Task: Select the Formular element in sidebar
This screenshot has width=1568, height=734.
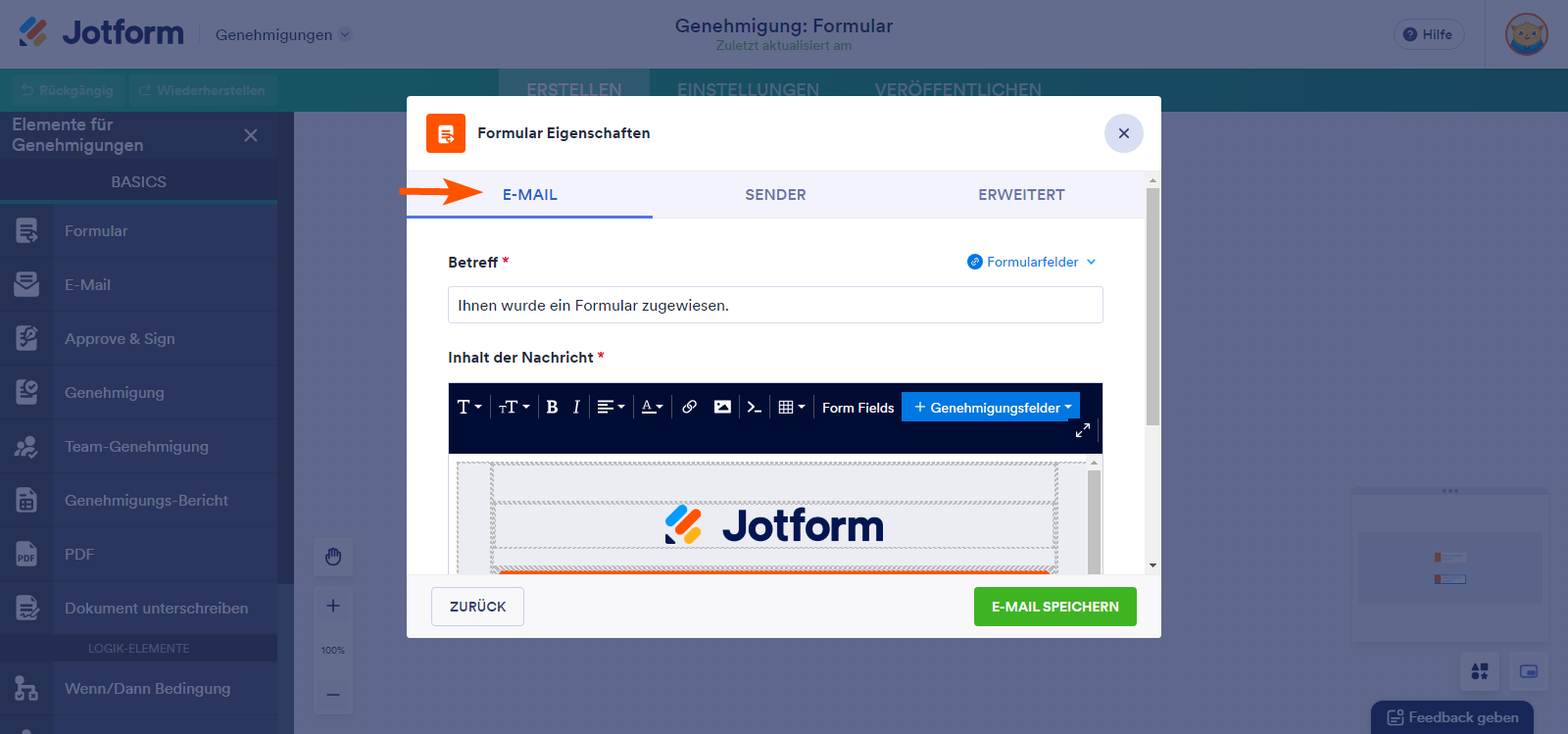Action: point(138,230)
